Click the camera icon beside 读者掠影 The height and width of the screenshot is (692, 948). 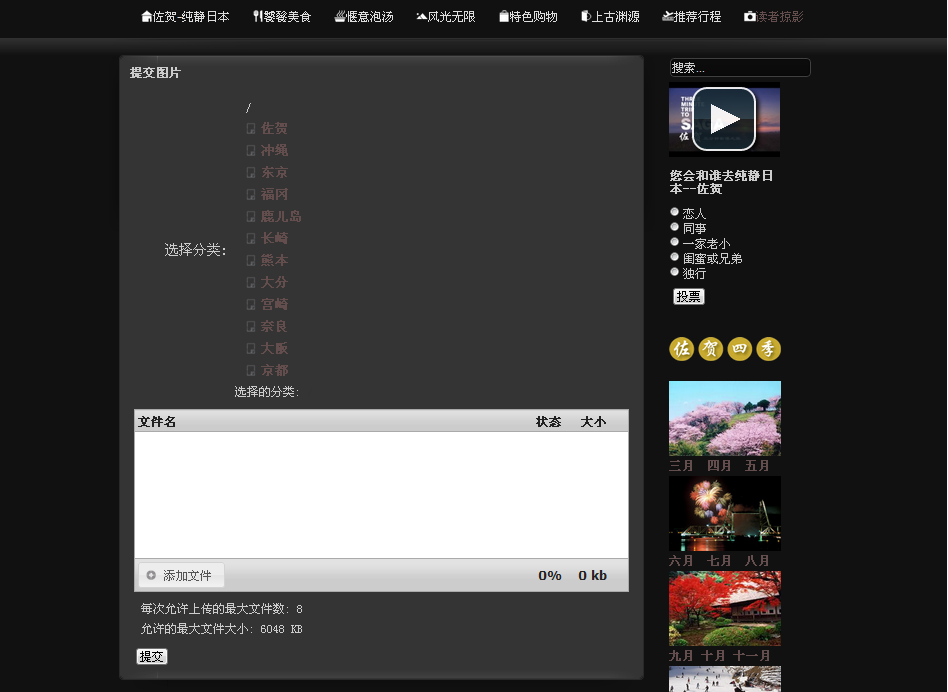point(750,17)
